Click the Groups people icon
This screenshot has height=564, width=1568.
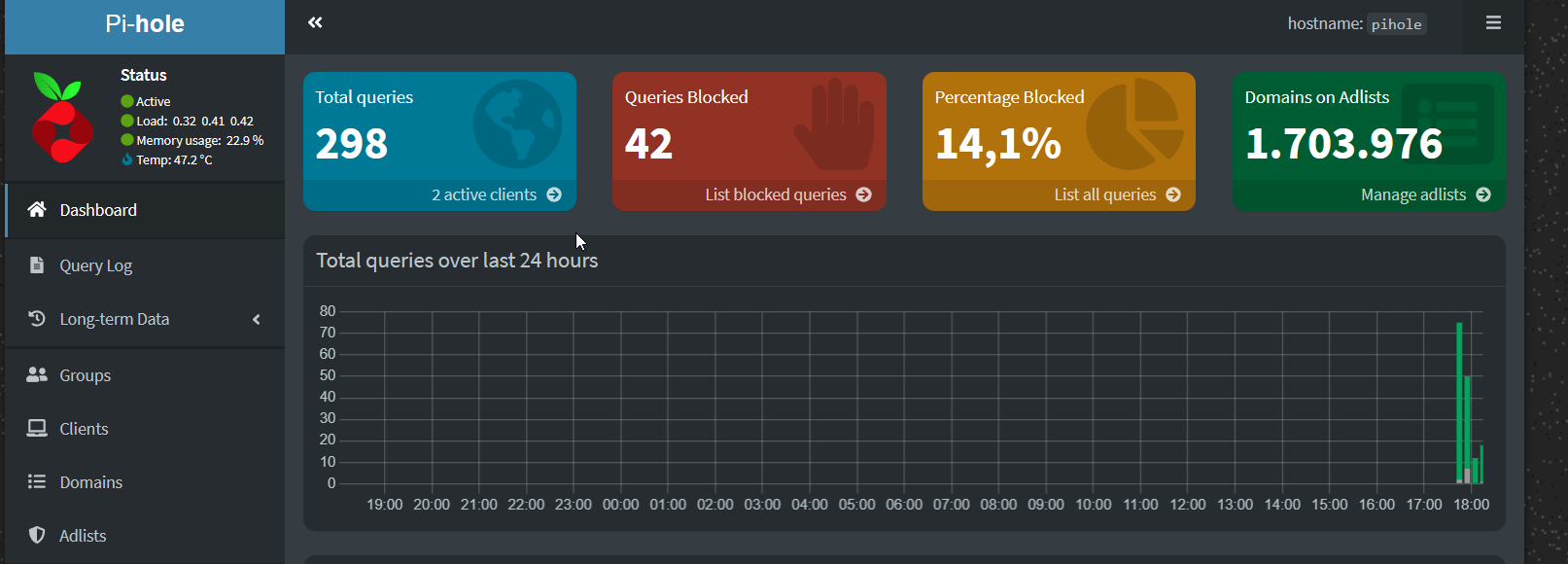coord(37,374)
